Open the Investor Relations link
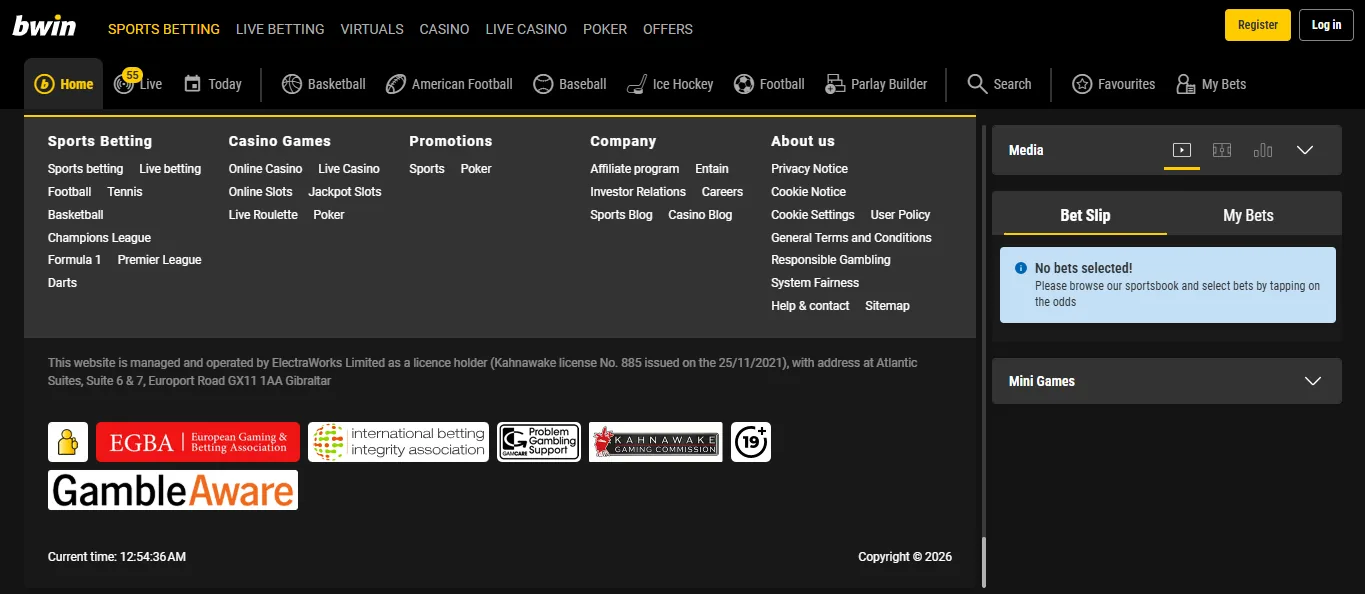Viewport: 1365px width, 594px height. [638, 192]
